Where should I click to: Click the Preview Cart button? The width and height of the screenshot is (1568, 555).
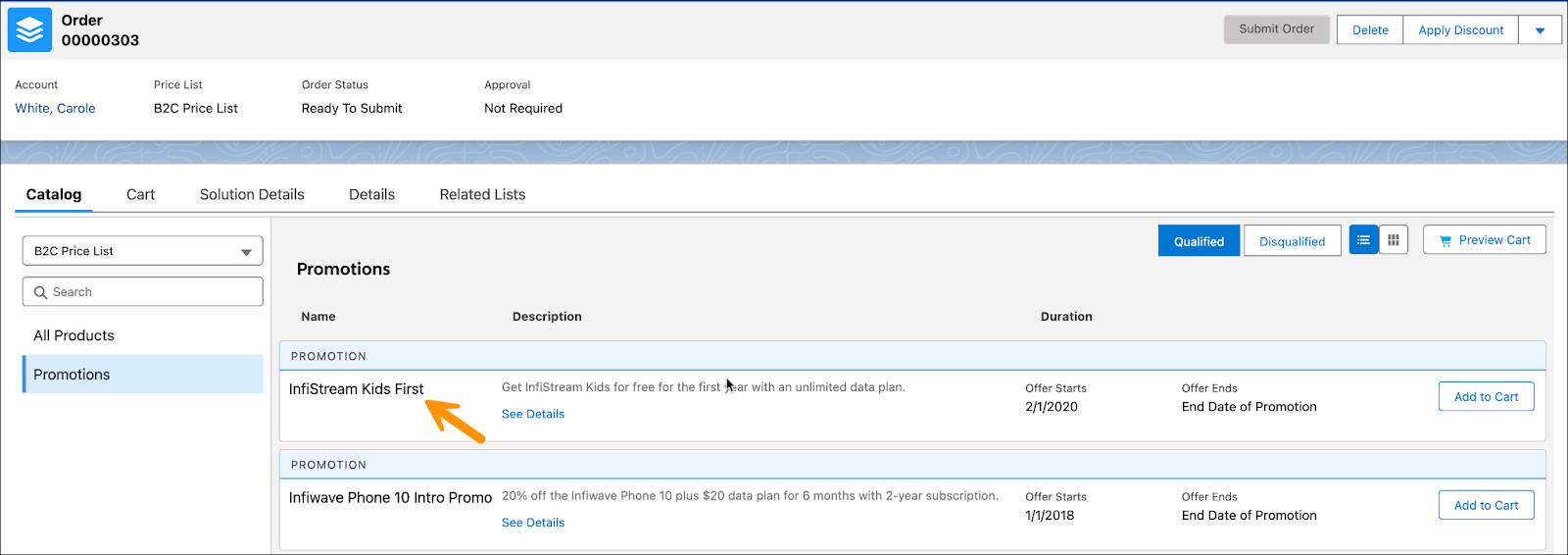coord(1484,240)
